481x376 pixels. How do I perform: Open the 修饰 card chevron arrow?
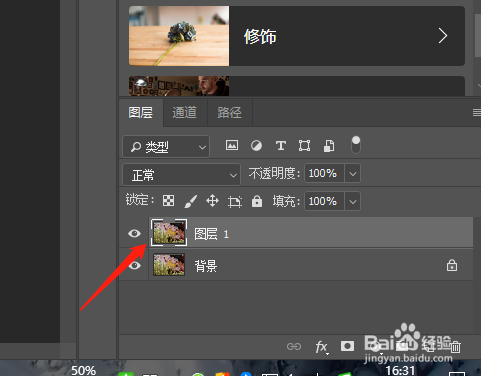pyautogui.click(x=443, y=36)
